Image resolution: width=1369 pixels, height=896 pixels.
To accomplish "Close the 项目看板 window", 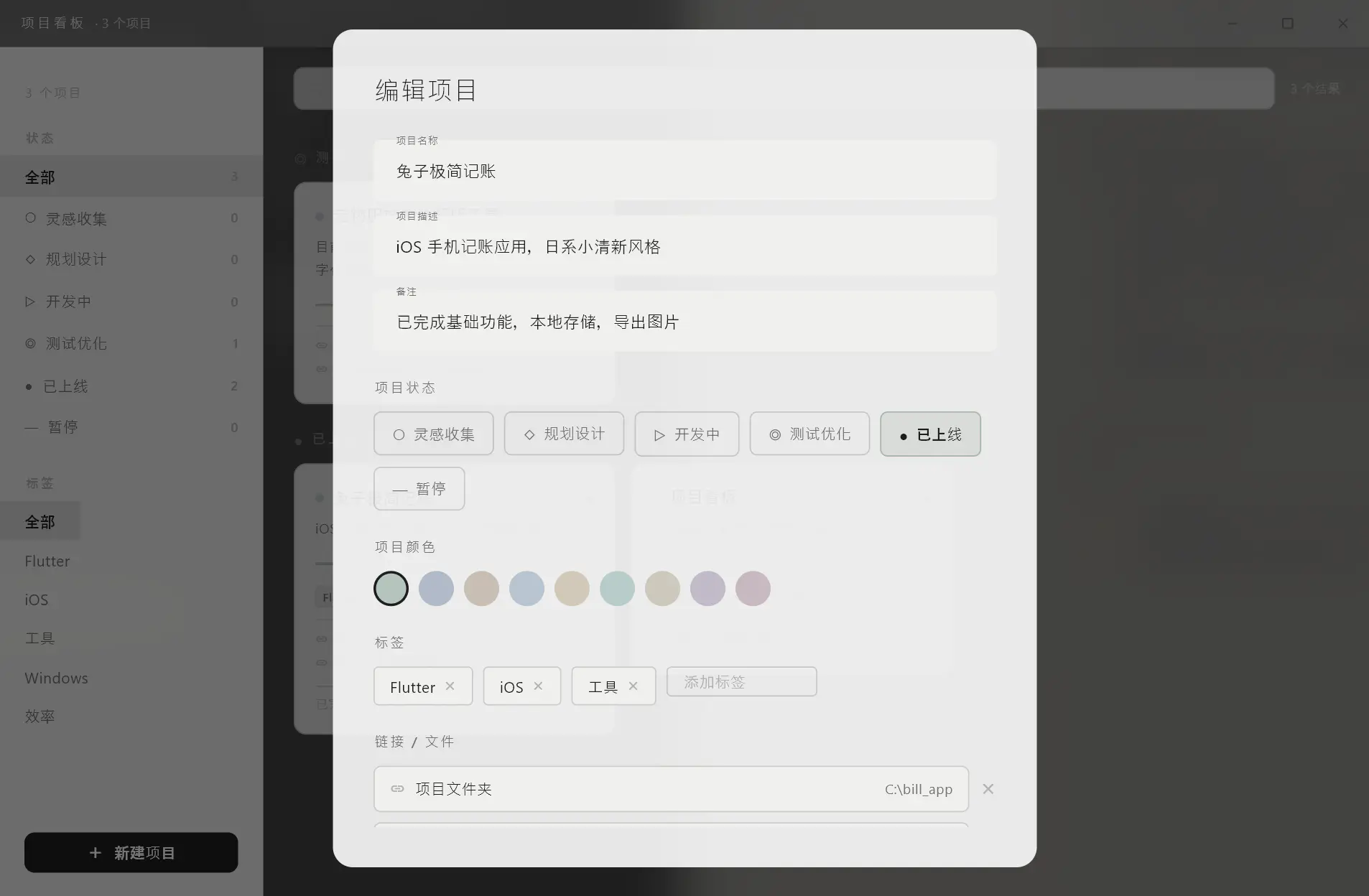I will point(1343,23).
